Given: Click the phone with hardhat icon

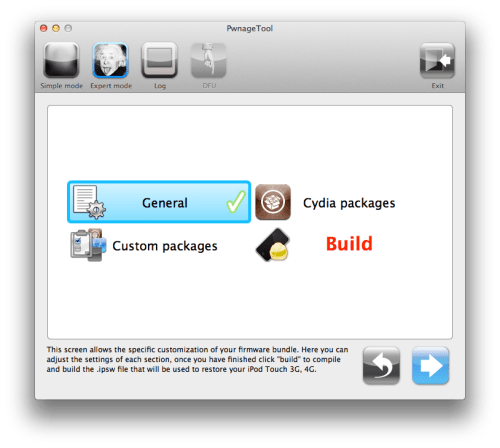Looking at the screenshot, I should (x=273, y=245).
